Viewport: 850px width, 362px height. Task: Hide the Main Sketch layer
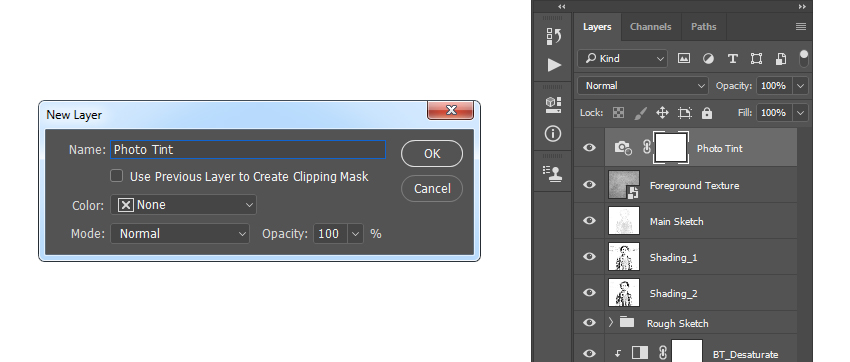589,221
